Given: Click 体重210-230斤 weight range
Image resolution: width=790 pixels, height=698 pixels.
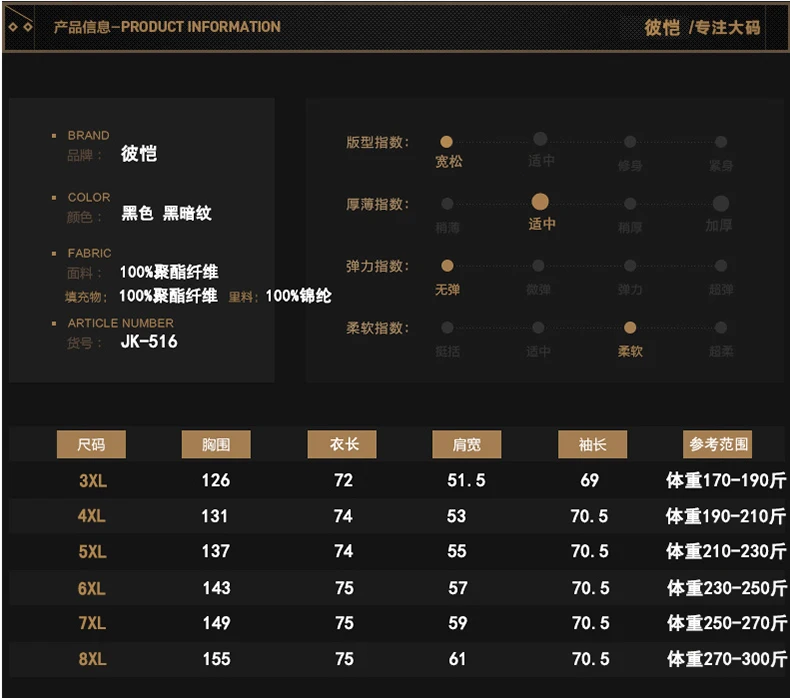Looking at the screenshot, I should pyautogui.click(x=726, y=551).
